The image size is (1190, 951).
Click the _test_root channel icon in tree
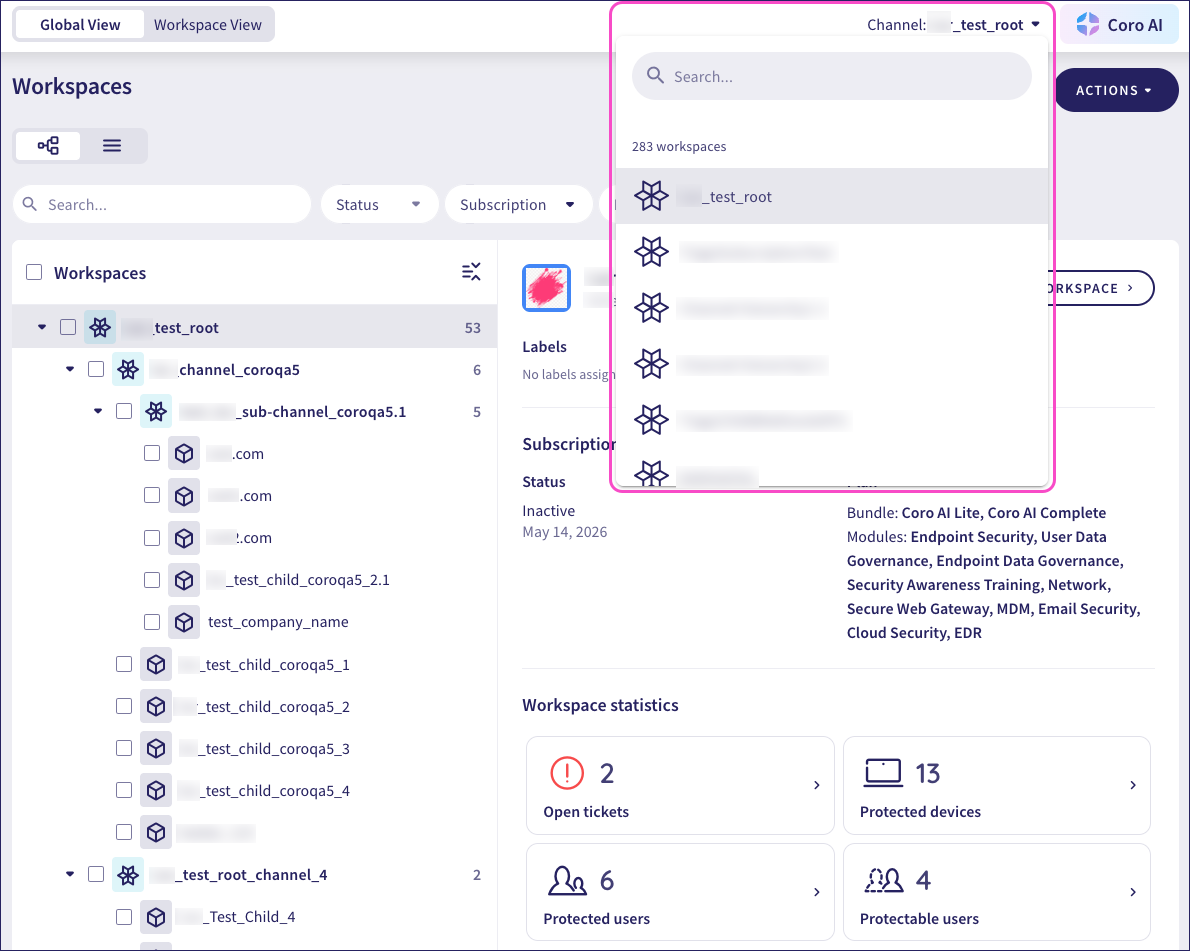[100, 327]
